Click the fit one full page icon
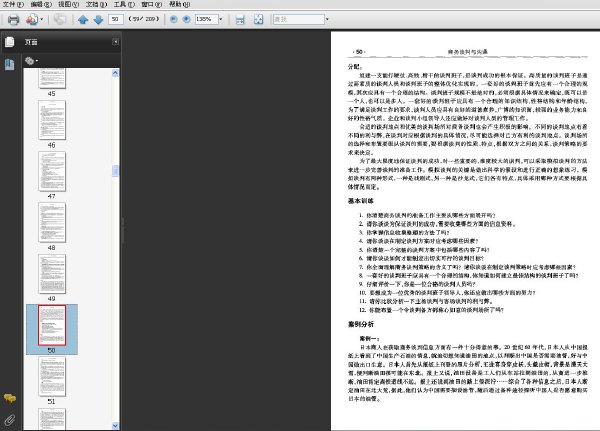This screenshot has height=431, width=600. (x=259, y=19)
